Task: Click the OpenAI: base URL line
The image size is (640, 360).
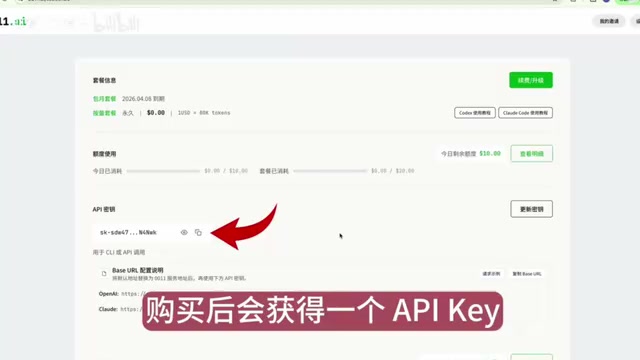Action: coord(122,293)
